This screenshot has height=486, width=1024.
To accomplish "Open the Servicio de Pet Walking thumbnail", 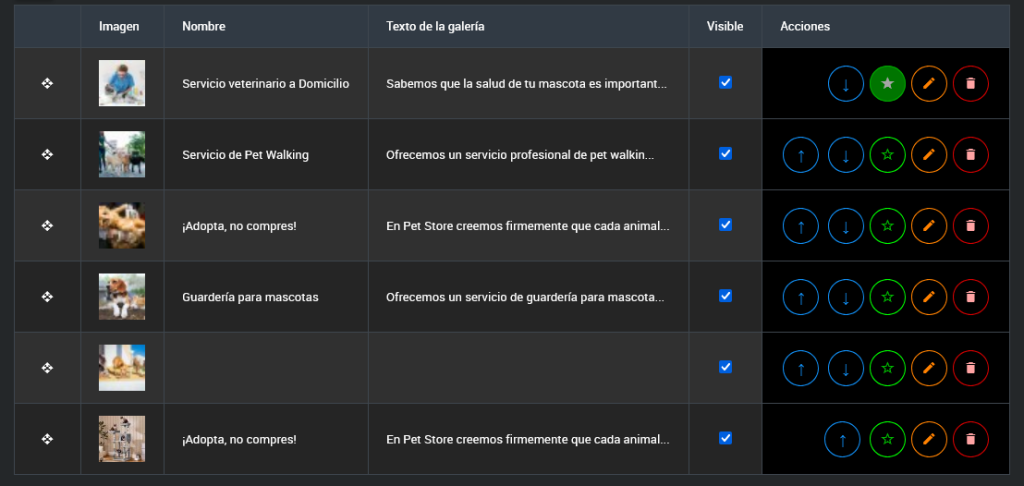I will 122,155.
